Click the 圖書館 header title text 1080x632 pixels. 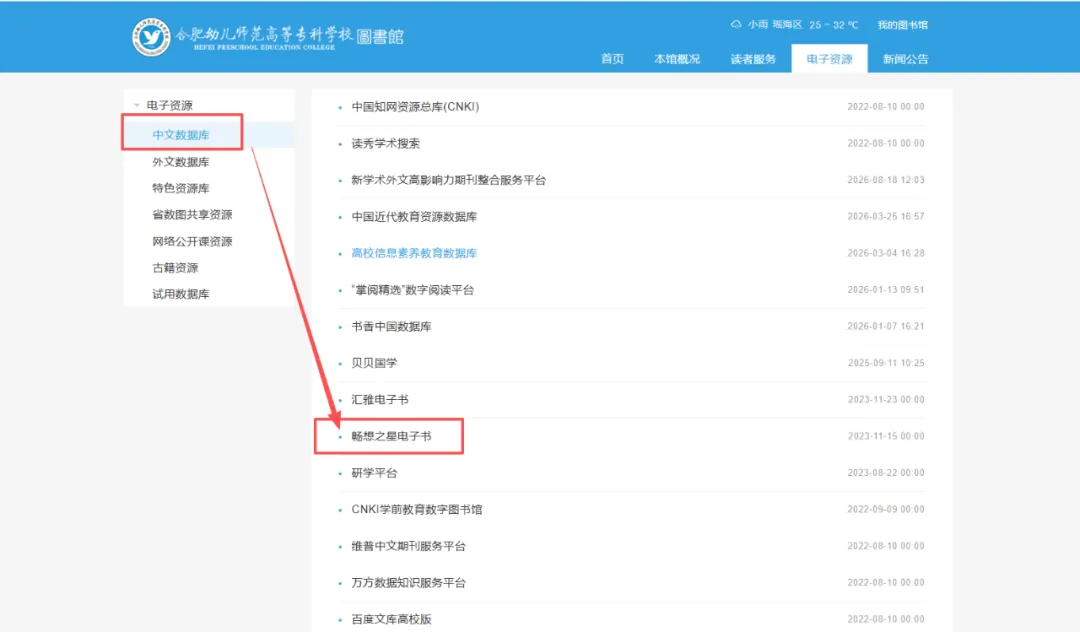pyautogui.click(x=380, y=36)
